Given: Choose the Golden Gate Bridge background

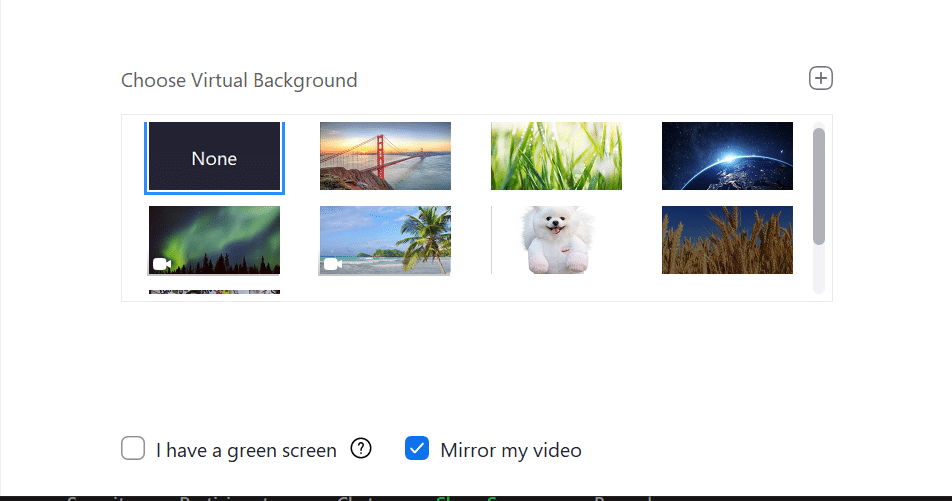Looking at the screenshot, I should click(x=386, y=156).
